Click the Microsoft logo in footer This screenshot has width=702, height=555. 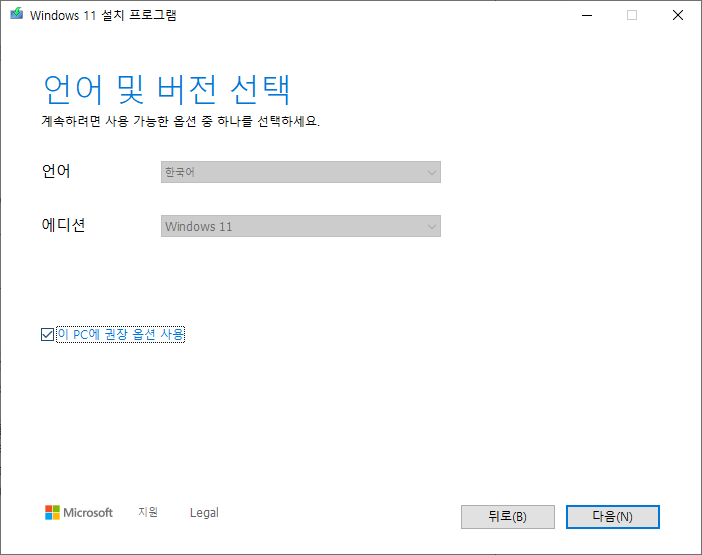[x=79, y=512]
